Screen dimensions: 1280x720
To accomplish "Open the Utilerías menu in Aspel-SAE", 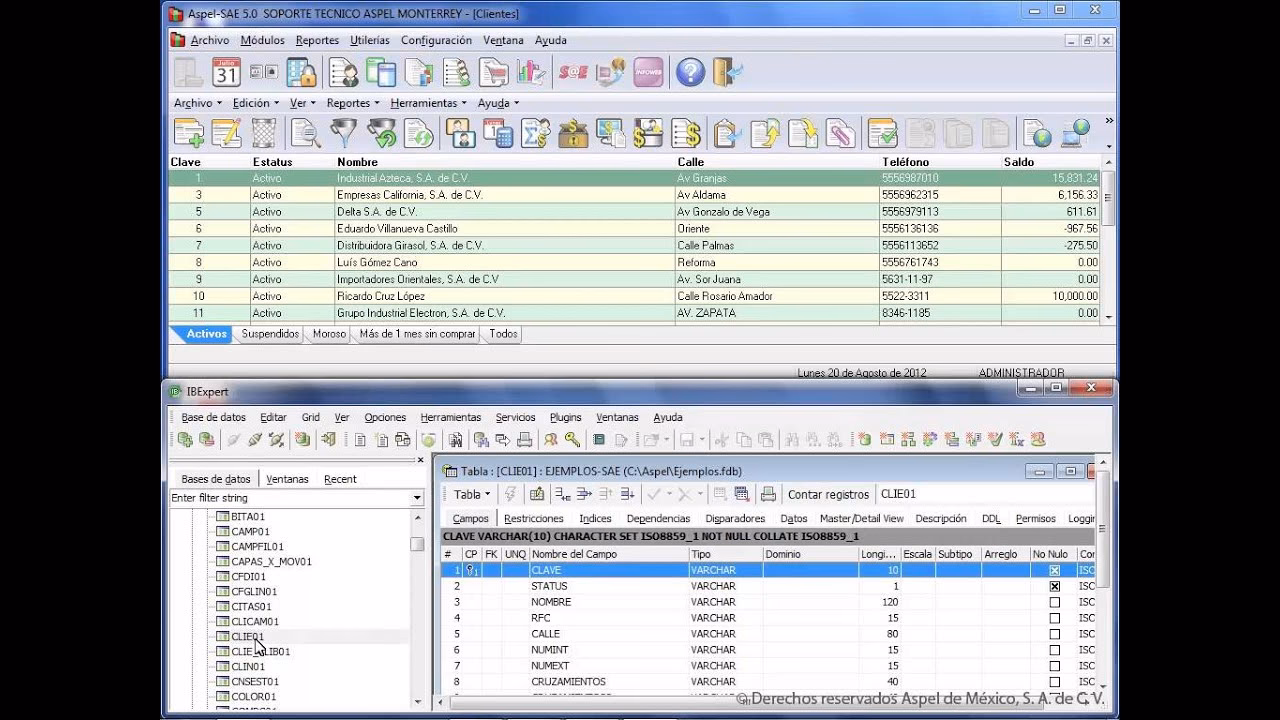I will click(x=370, y=40).
